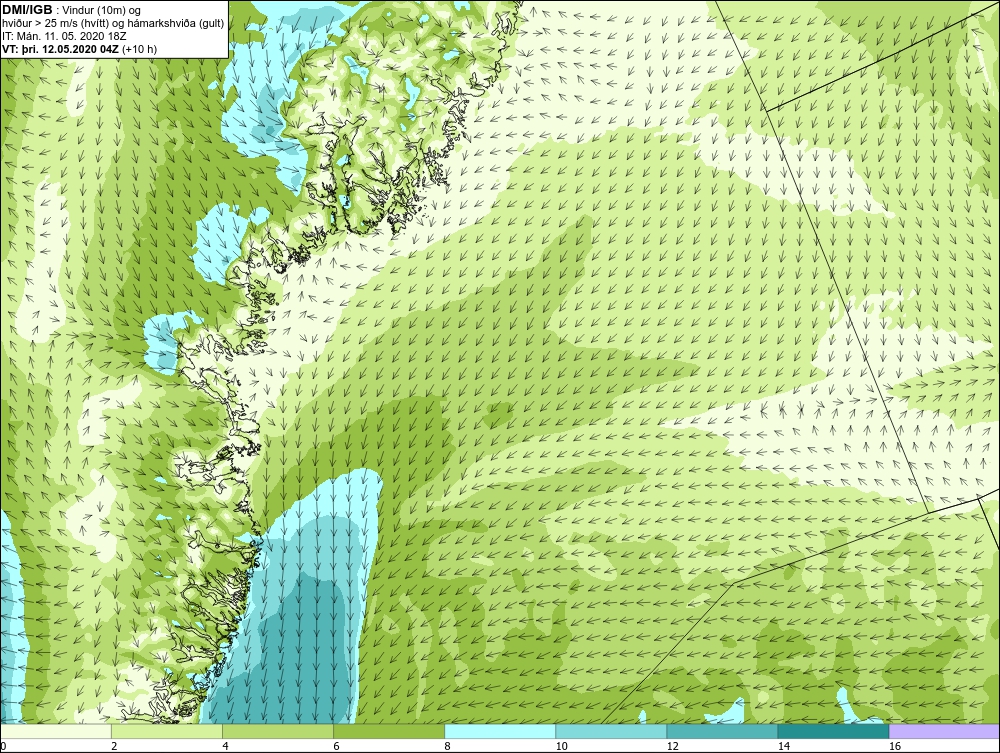Image resolution: width=1000 pixels, height=753 pixels.
Task: Click the legend label '14'
Action: (784, 746)
